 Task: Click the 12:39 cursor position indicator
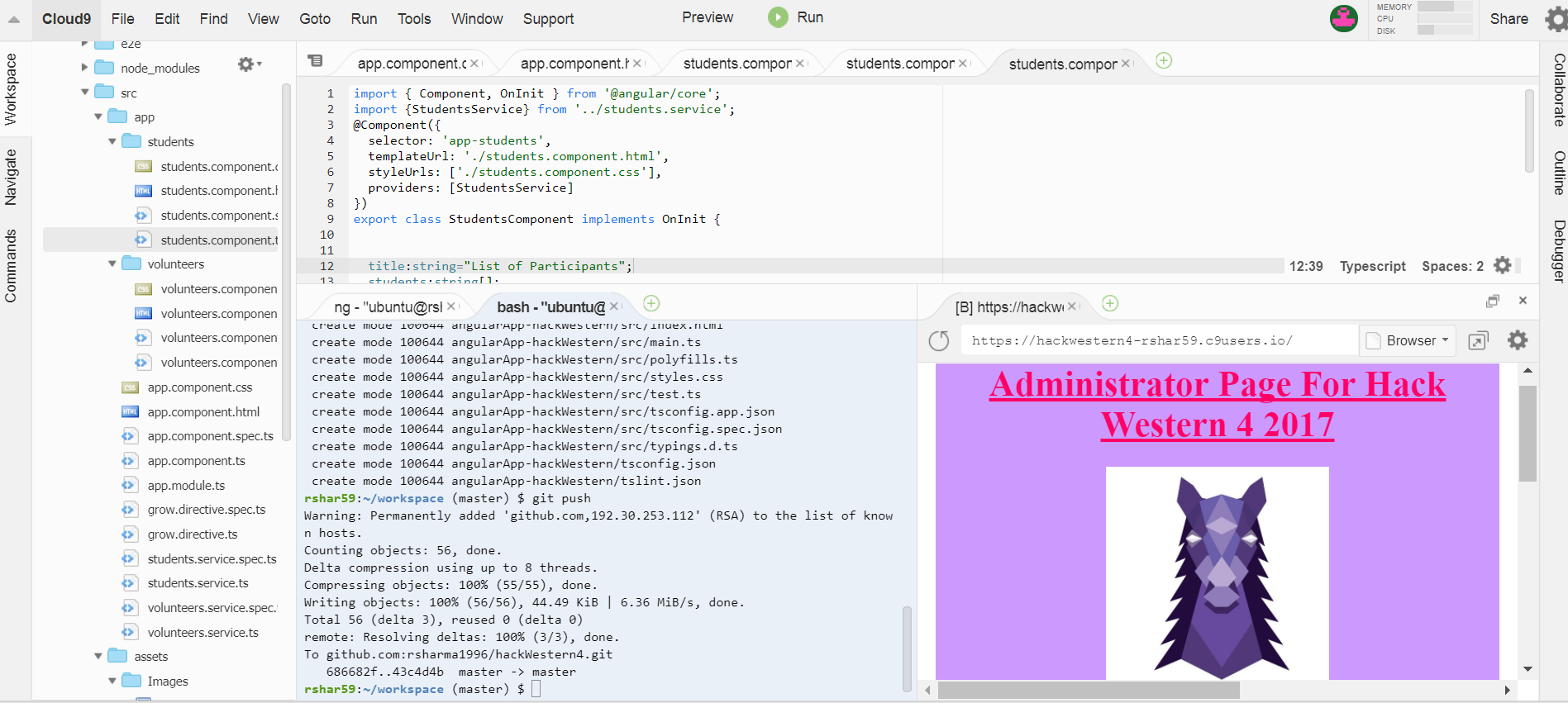point(1306,266)
